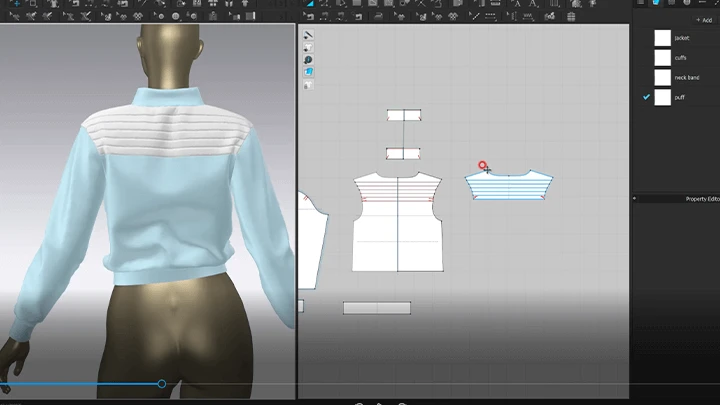The image size is (720, 405).
Task: Select the 'cuffs' fabric row
Action: click(x=681, y=58)
